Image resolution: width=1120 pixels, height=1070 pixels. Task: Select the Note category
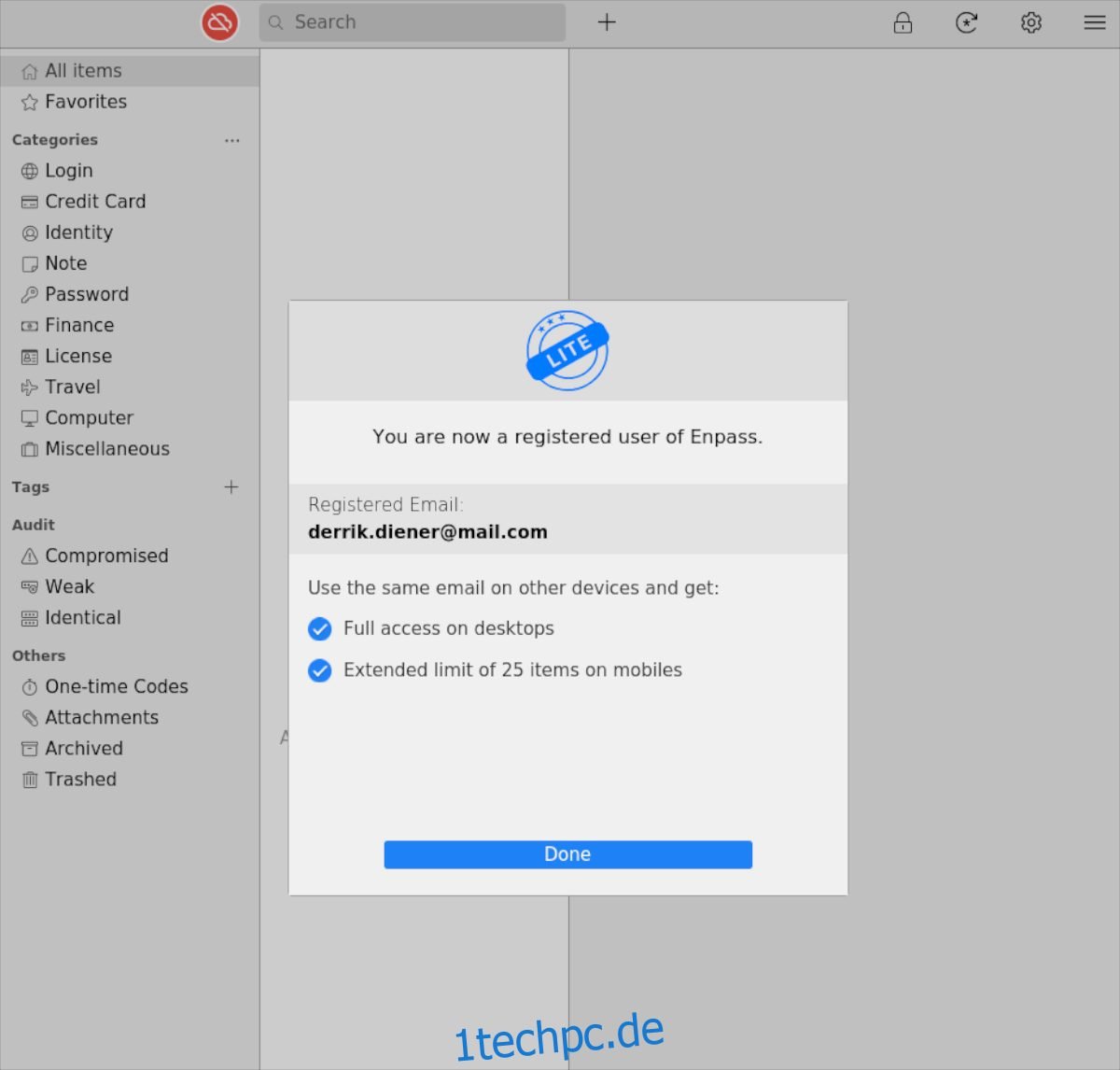(130, 263)
